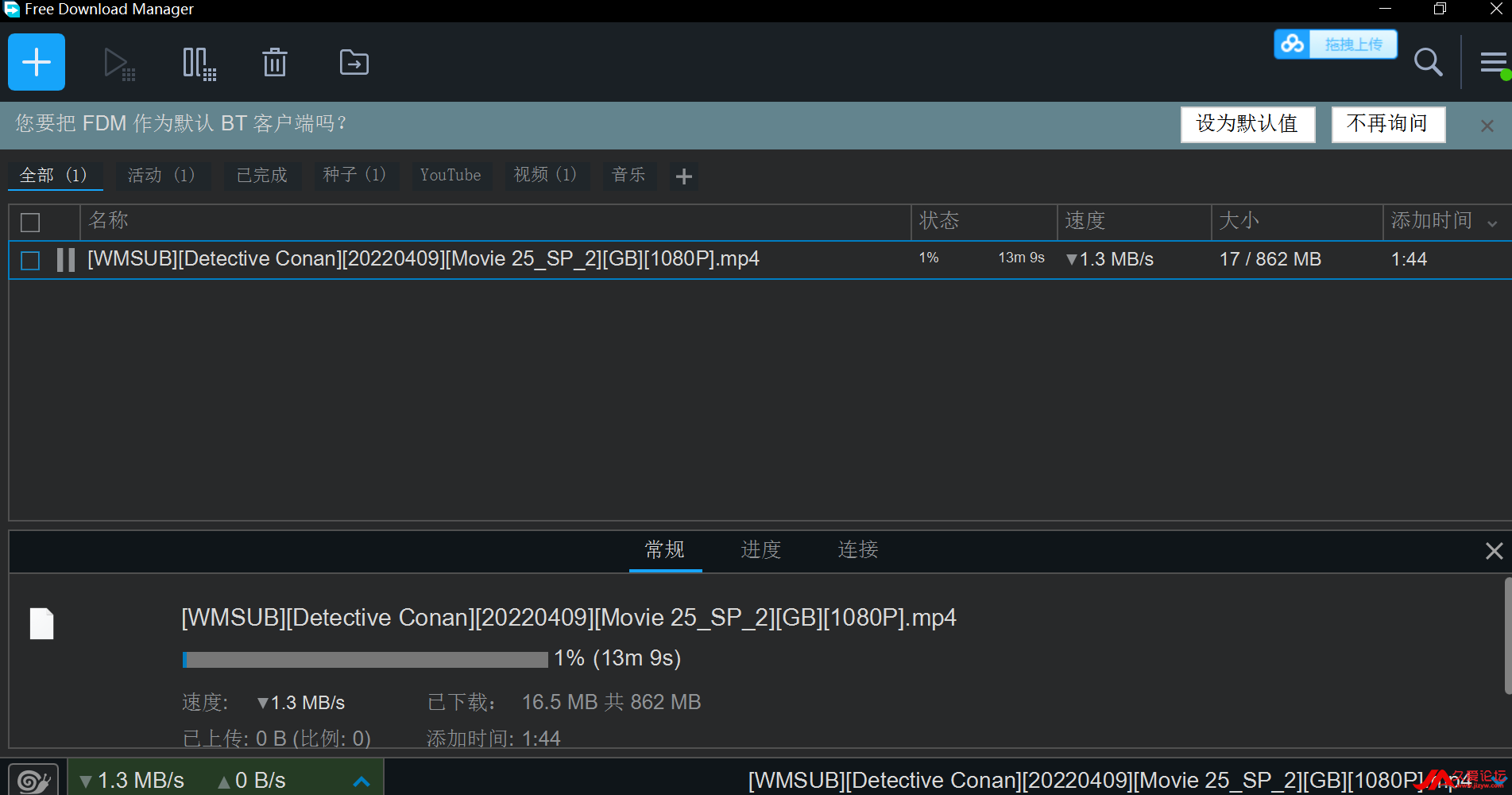Add a new tag filter tab
Screen dimensions: 1512x795
(x=683, y=176)
